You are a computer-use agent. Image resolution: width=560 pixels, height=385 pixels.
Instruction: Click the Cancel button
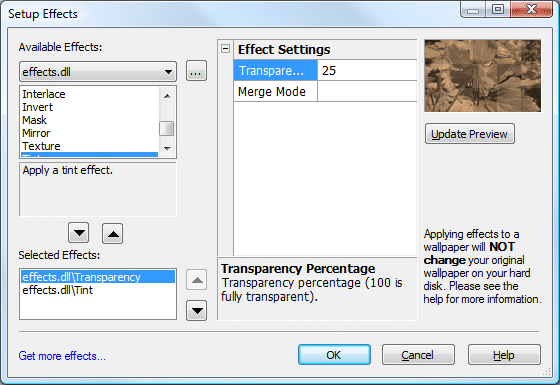(418, 355)
